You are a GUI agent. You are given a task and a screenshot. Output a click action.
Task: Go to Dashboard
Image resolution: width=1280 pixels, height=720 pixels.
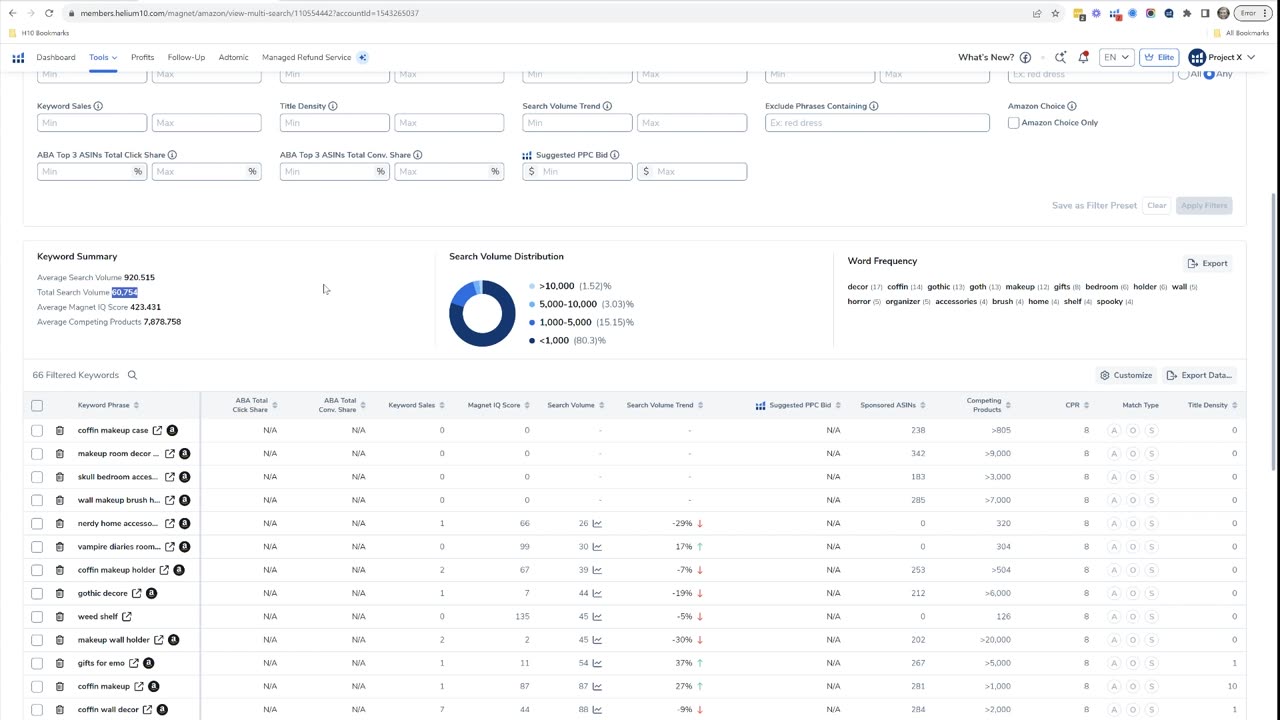pyautogui.click(x=56, y=57)
